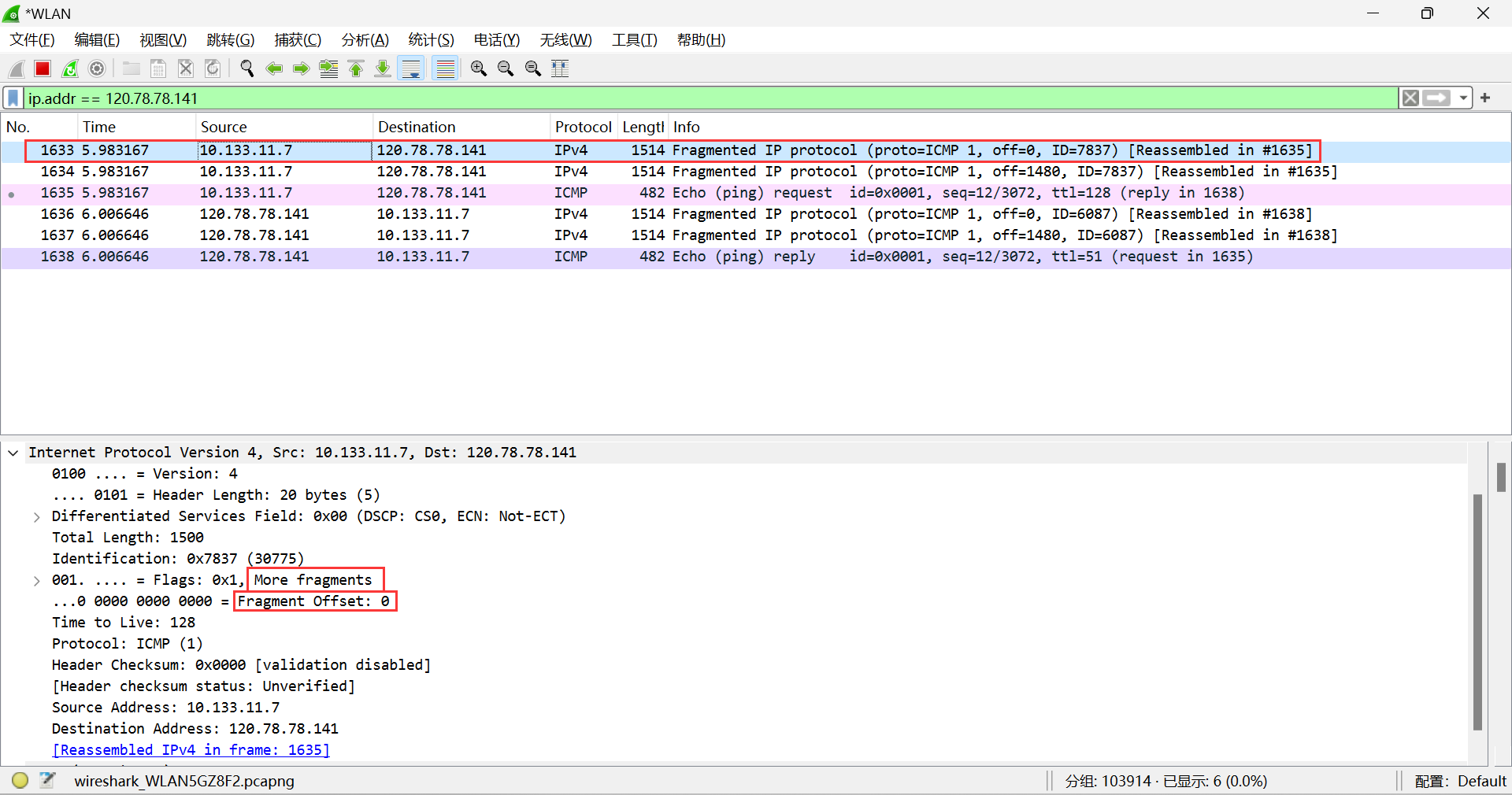Select packet 1635 Echo ping request
This screenshot has height=795, width=1512.
pos(756,193)
